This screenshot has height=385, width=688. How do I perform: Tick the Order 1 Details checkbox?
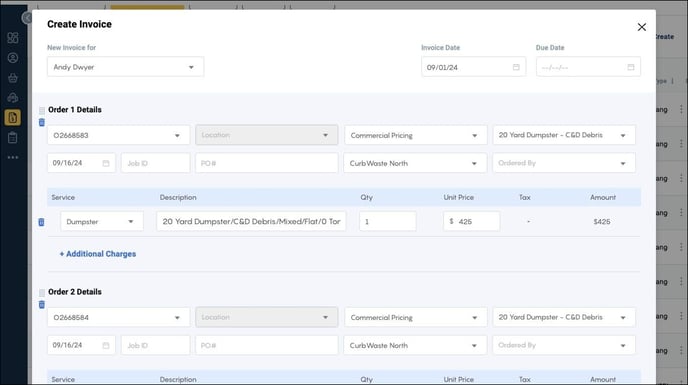42,110
